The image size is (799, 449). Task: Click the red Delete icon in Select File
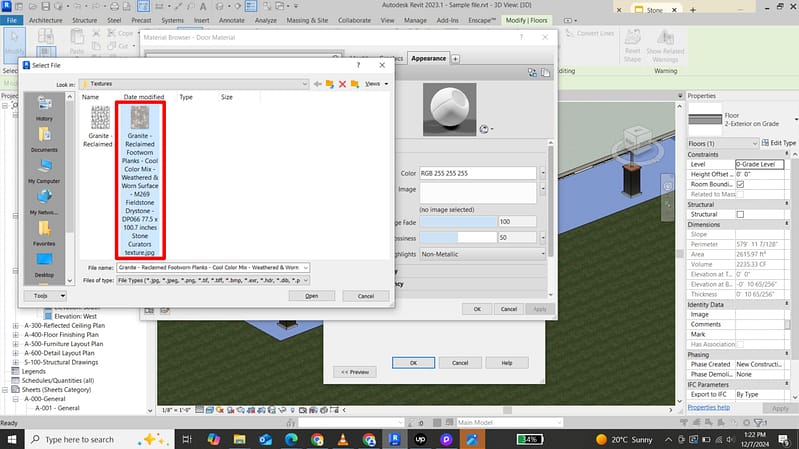[x=342, y=85]
